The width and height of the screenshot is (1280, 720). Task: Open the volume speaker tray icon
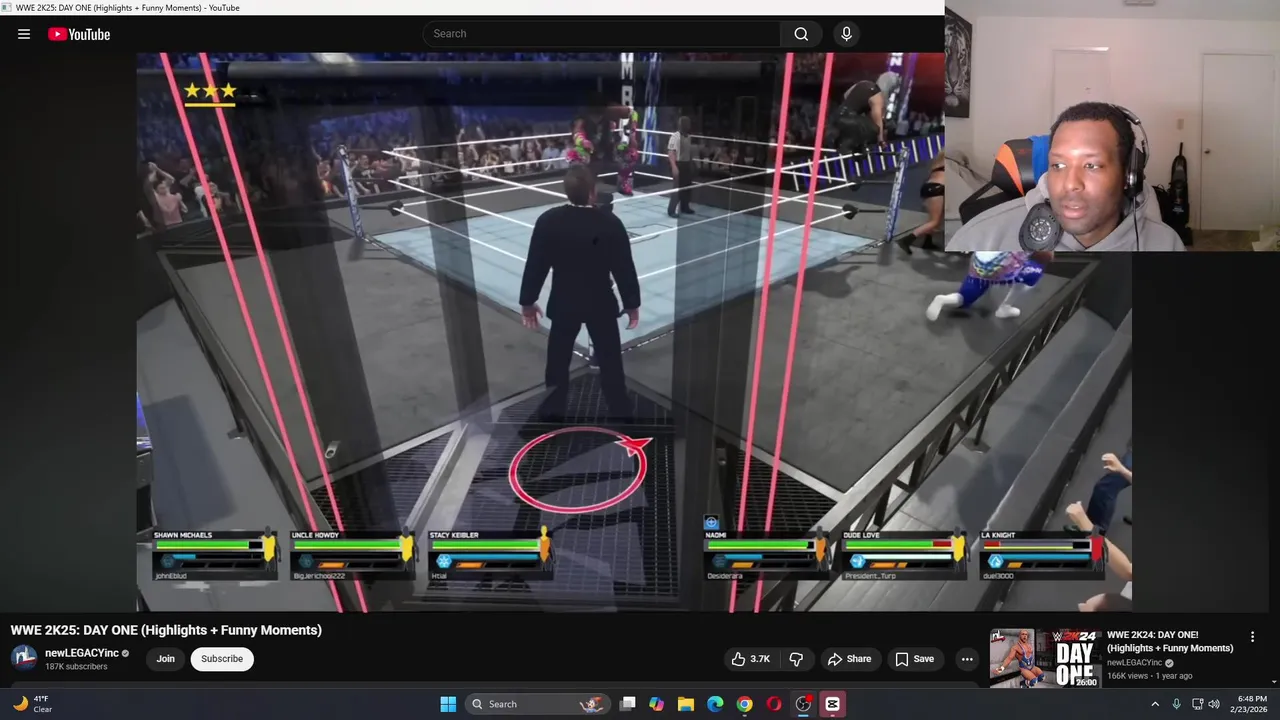[1214, 704]
